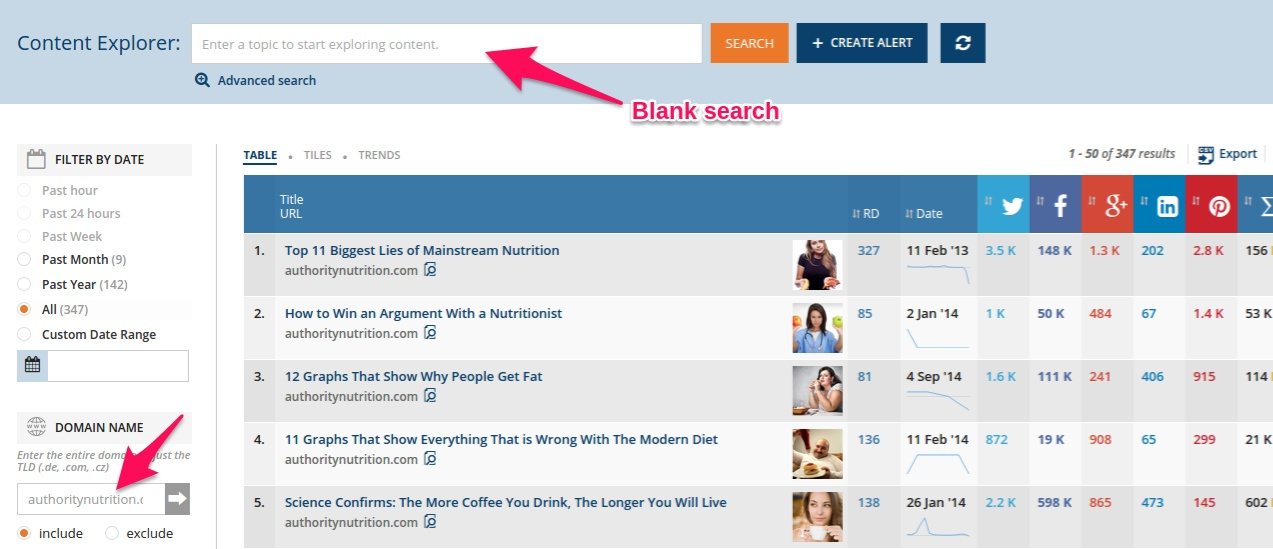Select the Past hour radio button
The height and width of the screenshot is (549, 1273).
point(24,190)
